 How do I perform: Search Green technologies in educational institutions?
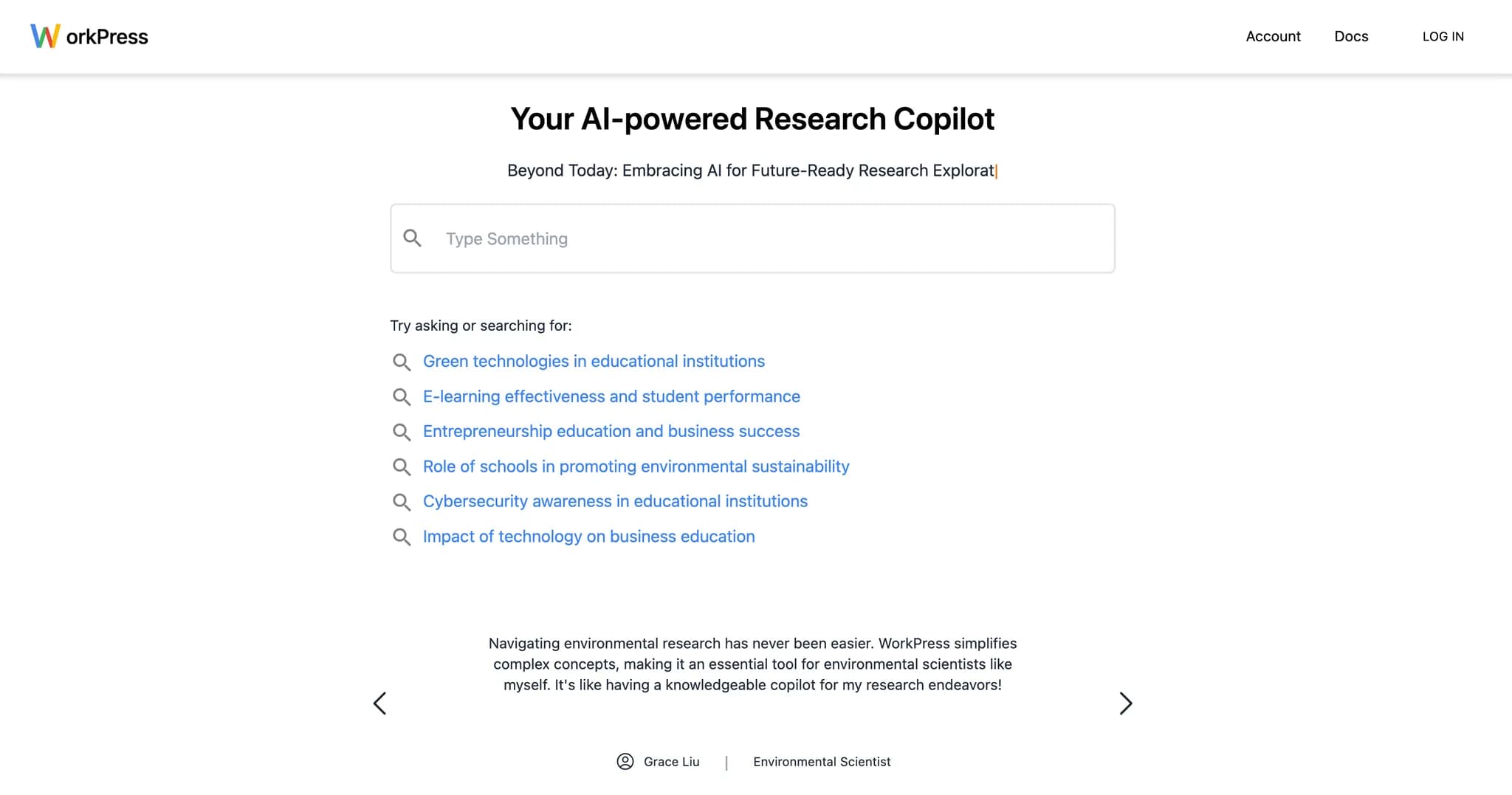pyautogui.click(x=594, y=361)
